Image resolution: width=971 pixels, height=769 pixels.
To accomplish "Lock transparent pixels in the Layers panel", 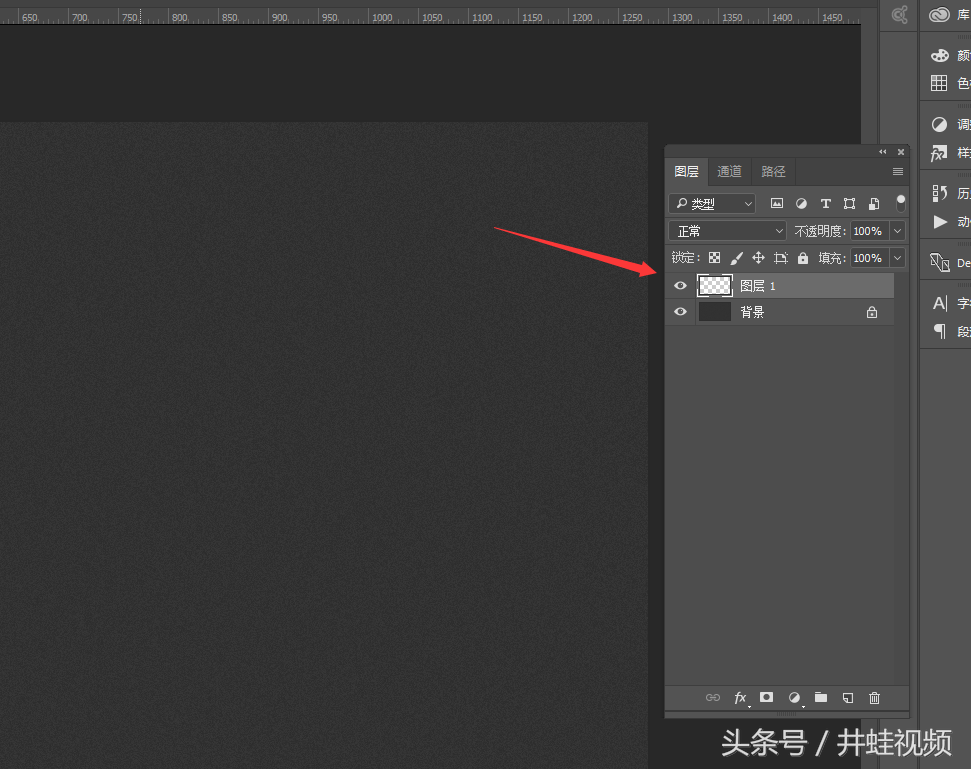I will pyautogui.click(x=715, y=258).
